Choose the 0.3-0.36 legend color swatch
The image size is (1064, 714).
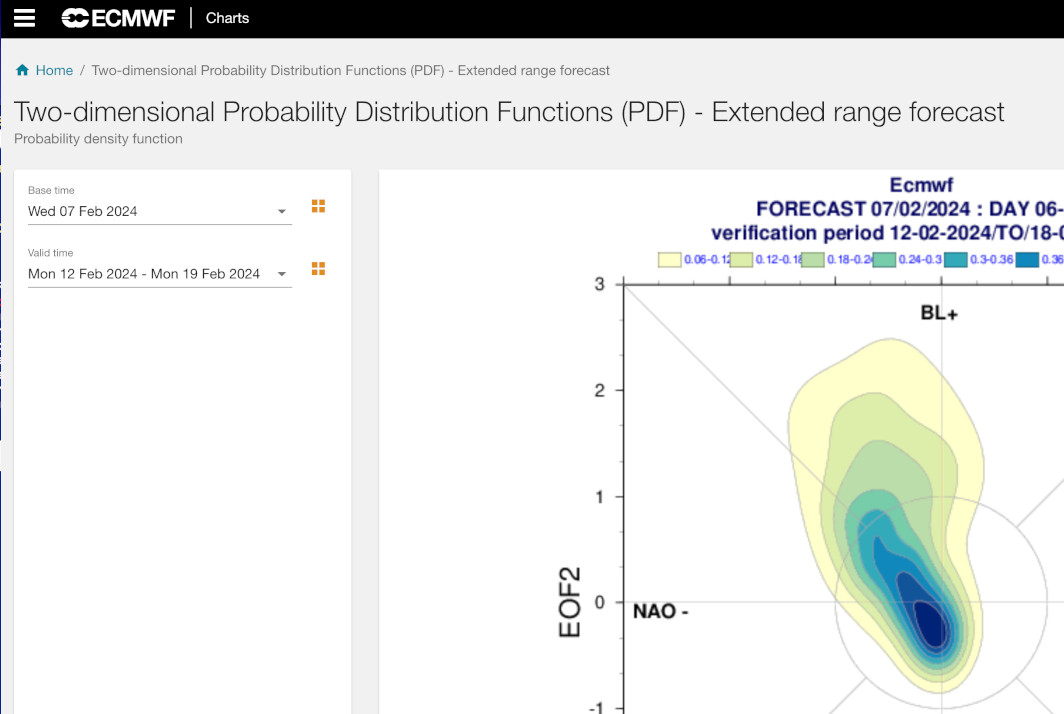point(955,259)
